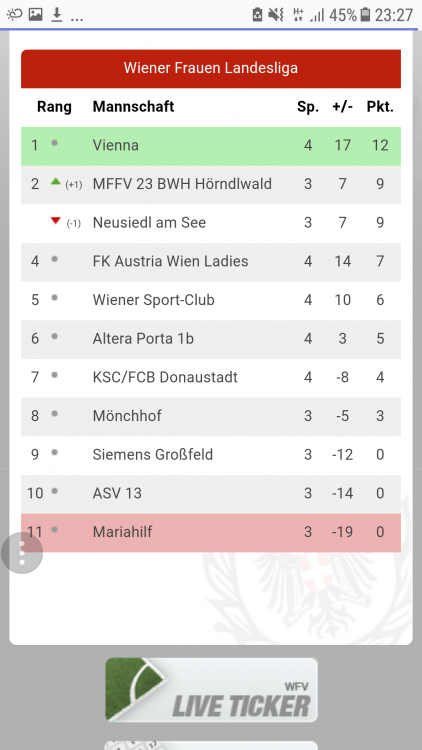Tap the grey dot beside Vienna rank
The image size is (422, 750).
click(x=55, y=143)
